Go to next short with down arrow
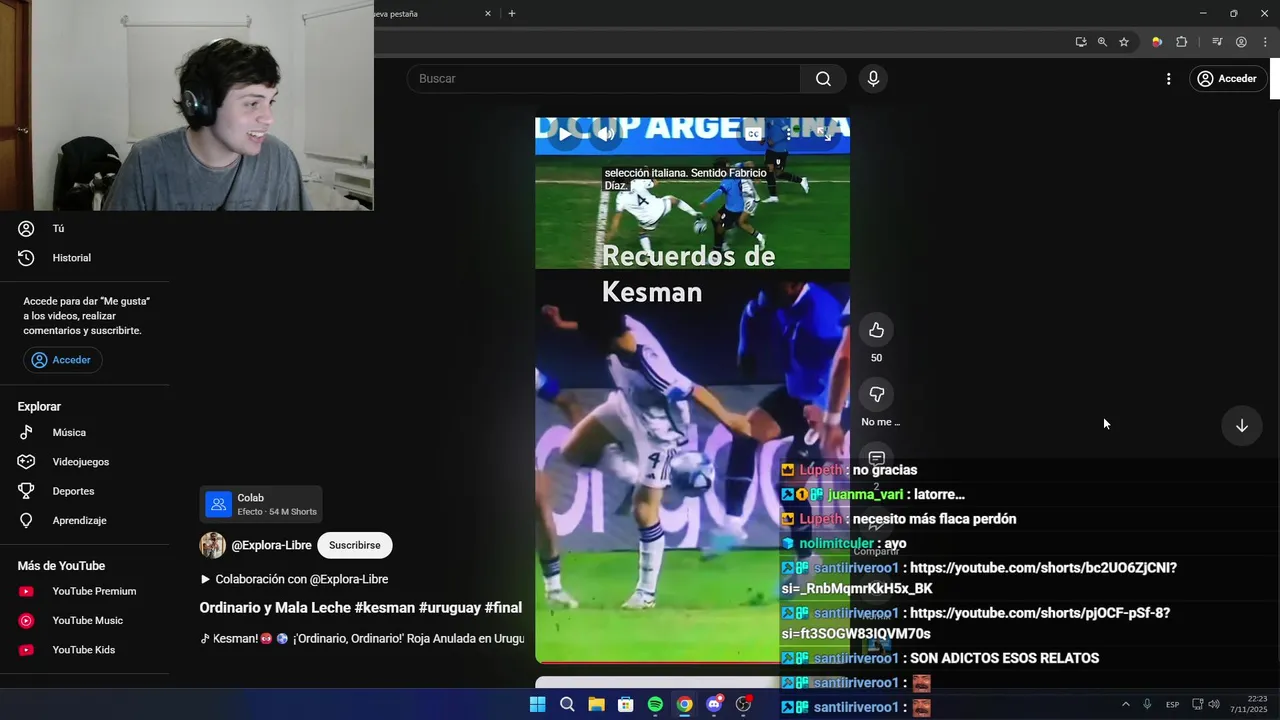The image size is (1280, 720). tap(1241, 426)
